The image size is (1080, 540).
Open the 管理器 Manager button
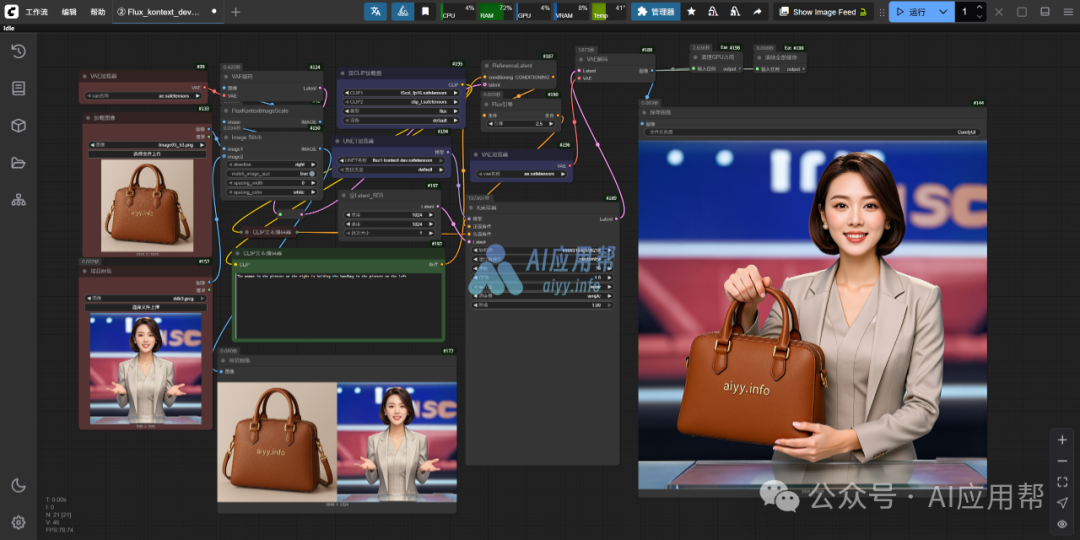coord(656,12)
